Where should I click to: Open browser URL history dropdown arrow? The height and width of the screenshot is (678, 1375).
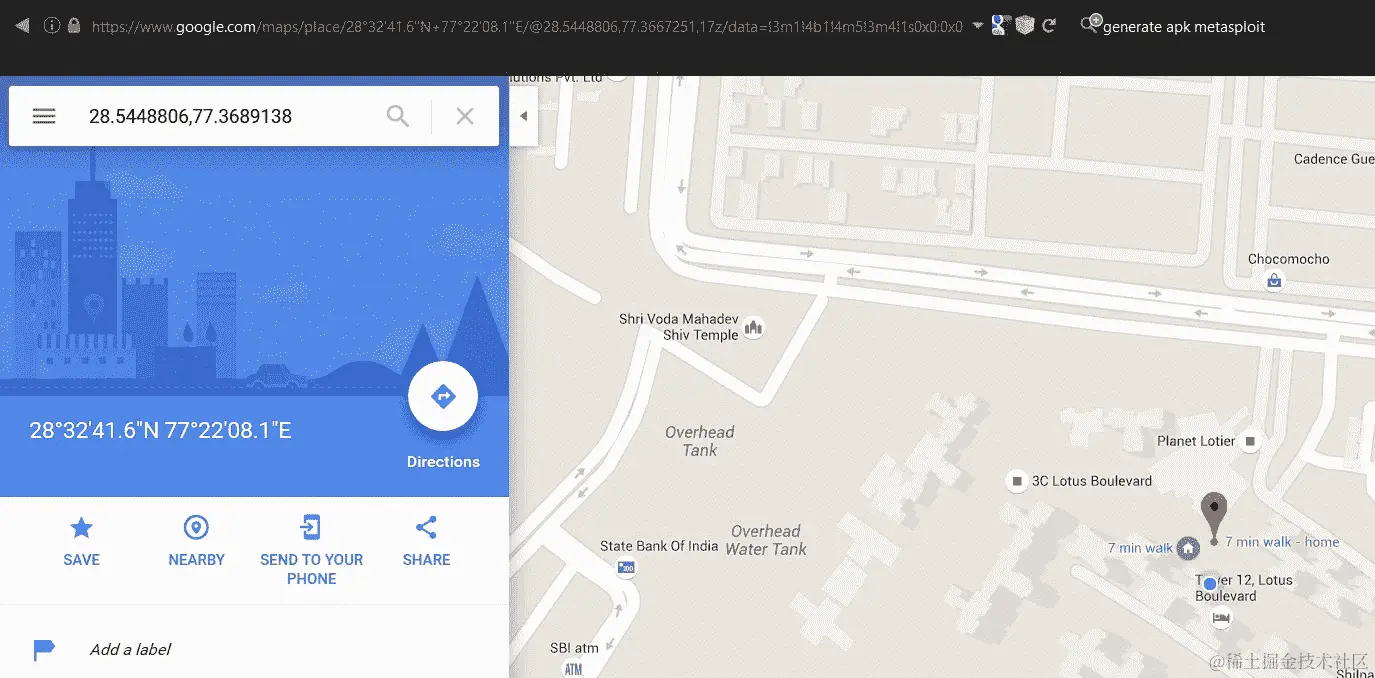click(x=977, y=27)
